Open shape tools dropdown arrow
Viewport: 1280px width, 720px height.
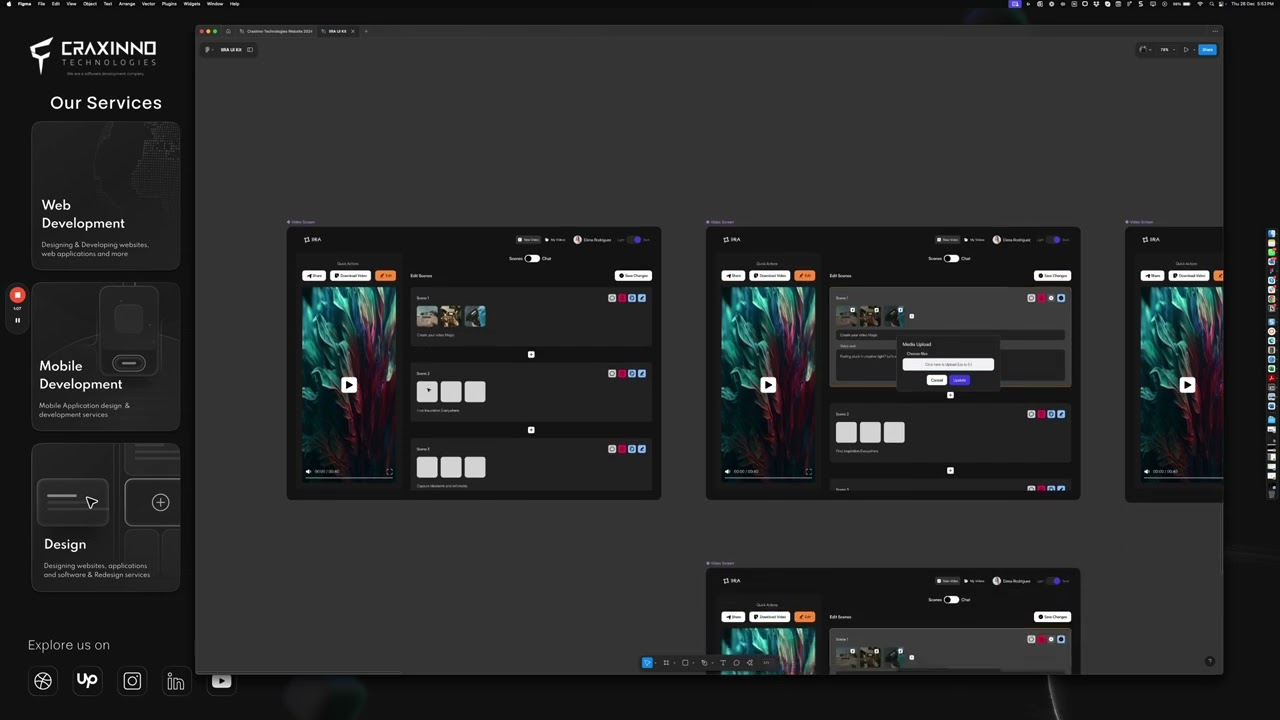coord(694,663)
